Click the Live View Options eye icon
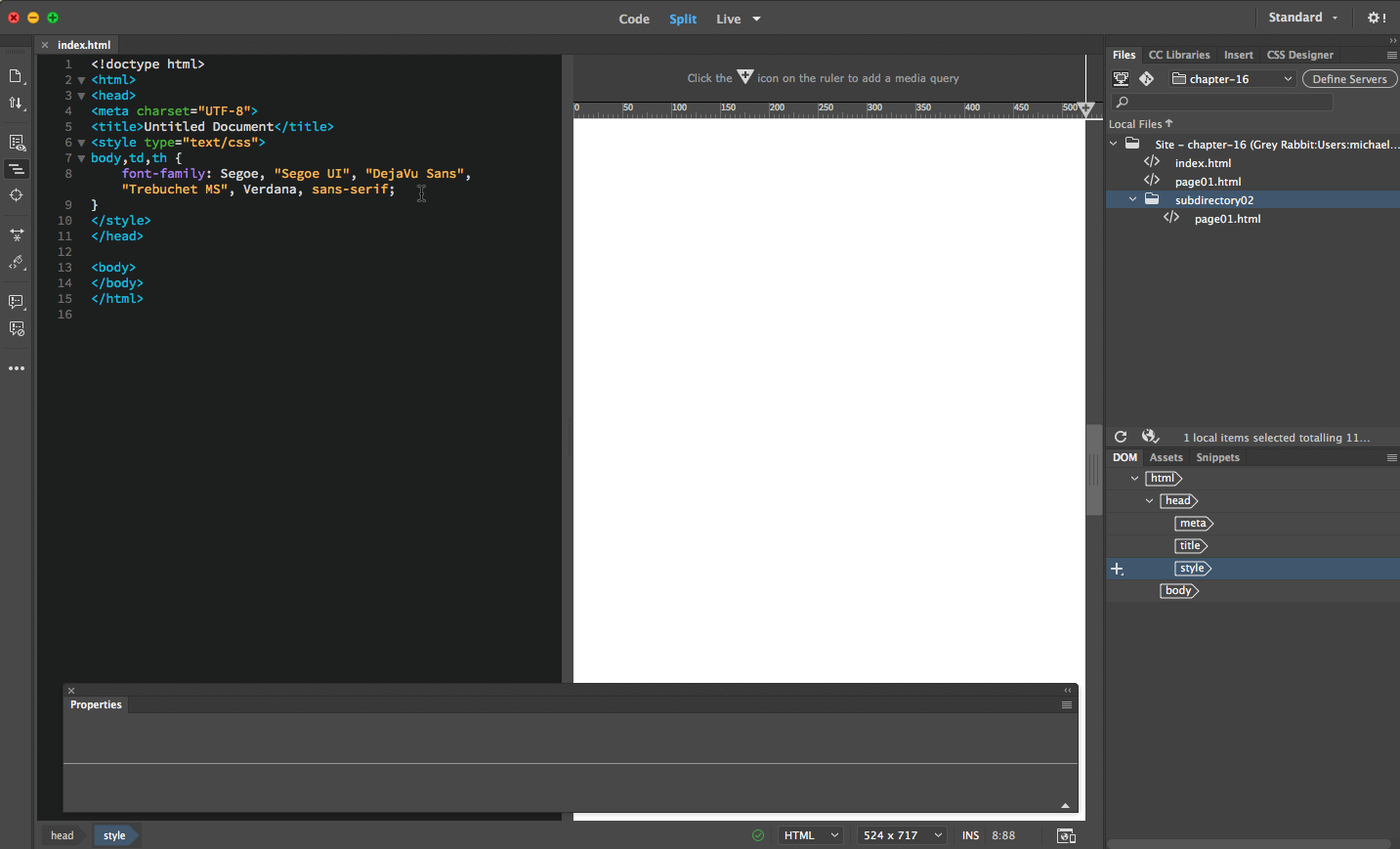The height and width of the screenshot is (849, 1400). (x=17, y=143)
